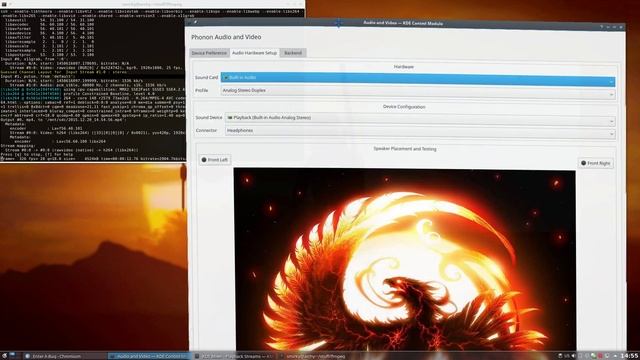Click the phoenix speaker placement image

pyautogui.click(x=404, y=260)
